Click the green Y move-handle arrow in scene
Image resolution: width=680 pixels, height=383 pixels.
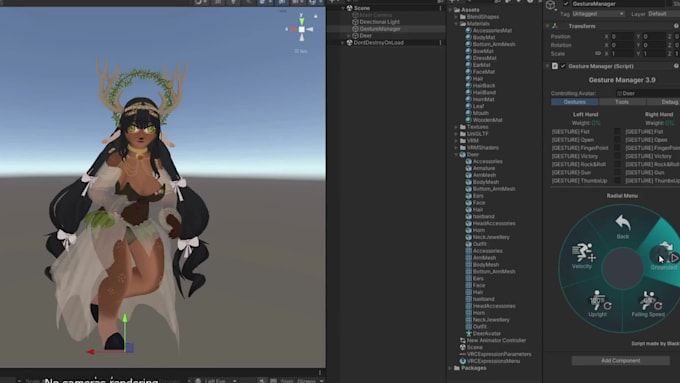click(x=125, y=319)
